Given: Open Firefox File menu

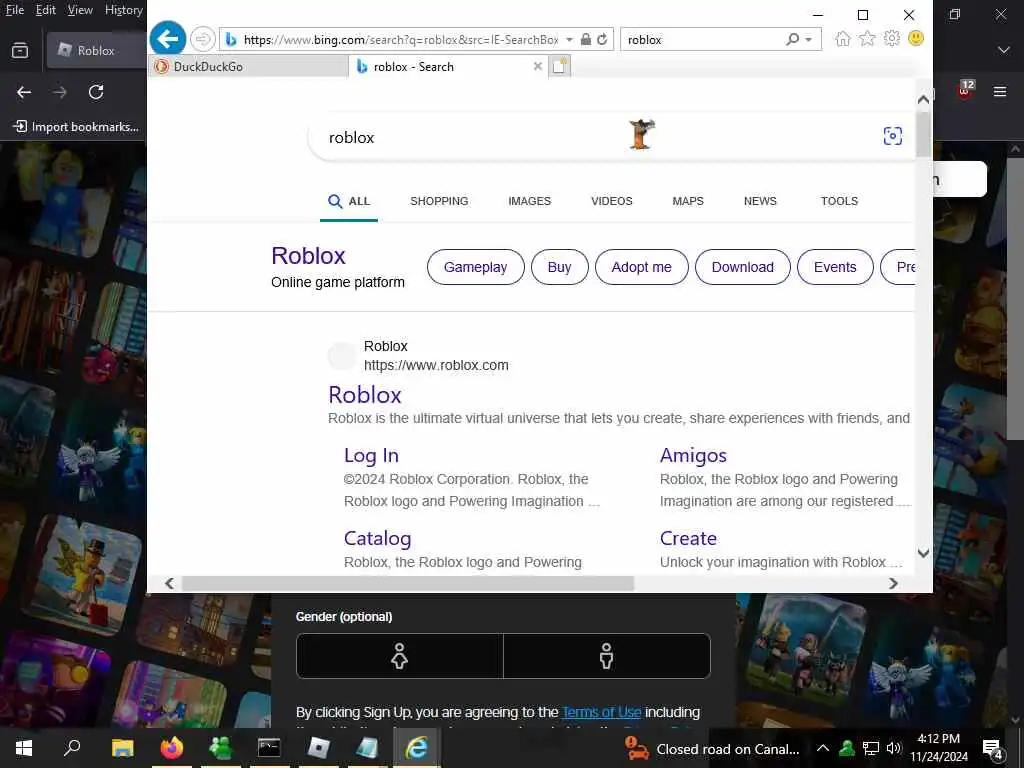Looking at the screenshot, I should coord(14,10).
